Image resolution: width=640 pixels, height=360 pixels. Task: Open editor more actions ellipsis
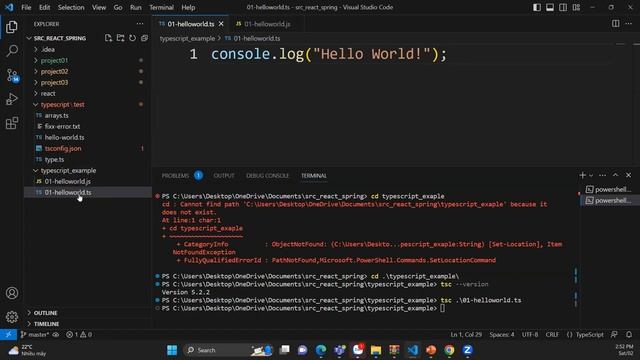point(629,24)
